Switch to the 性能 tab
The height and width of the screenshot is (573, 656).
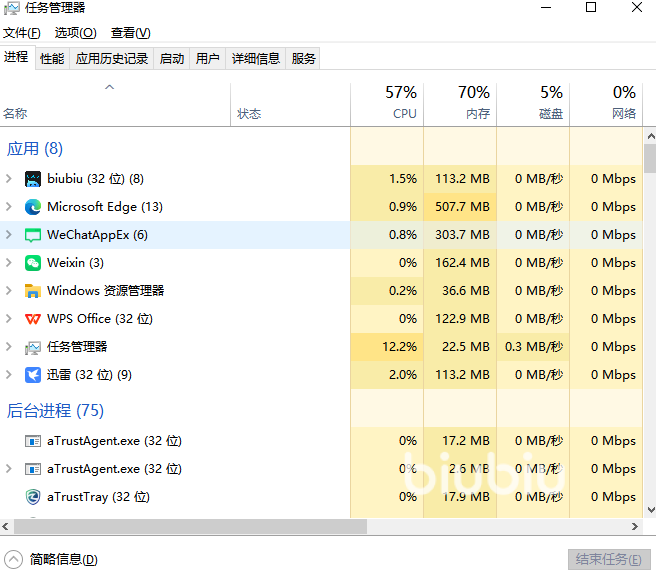coord(52,59)
